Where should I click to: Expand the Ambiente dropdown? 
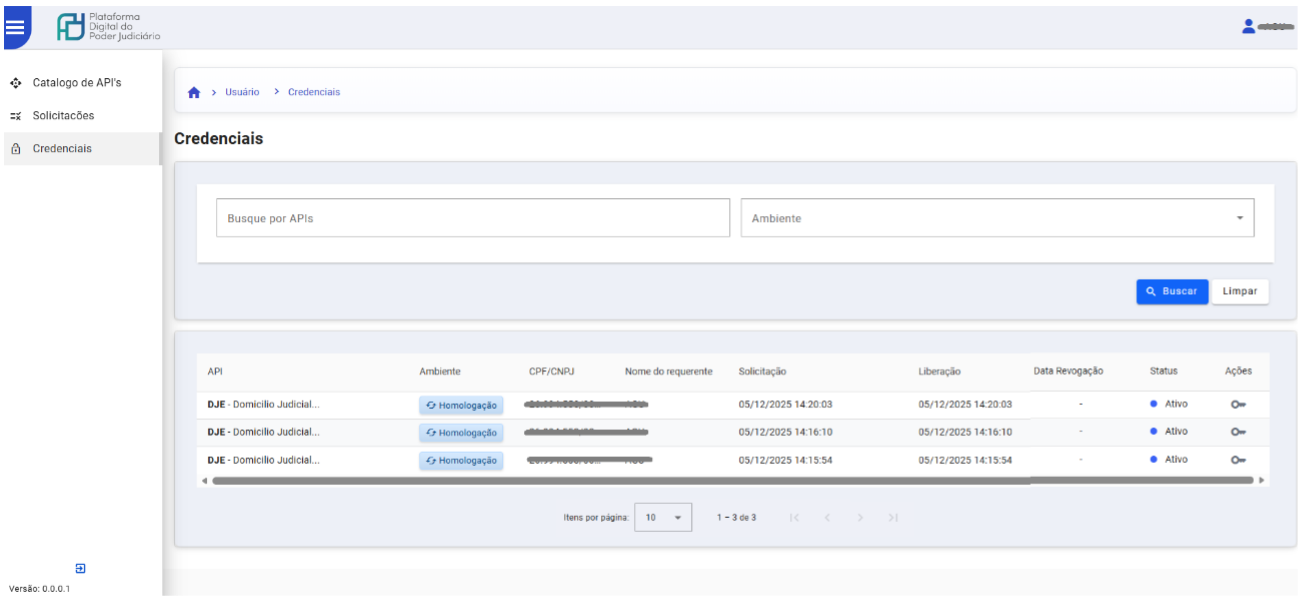997,218
